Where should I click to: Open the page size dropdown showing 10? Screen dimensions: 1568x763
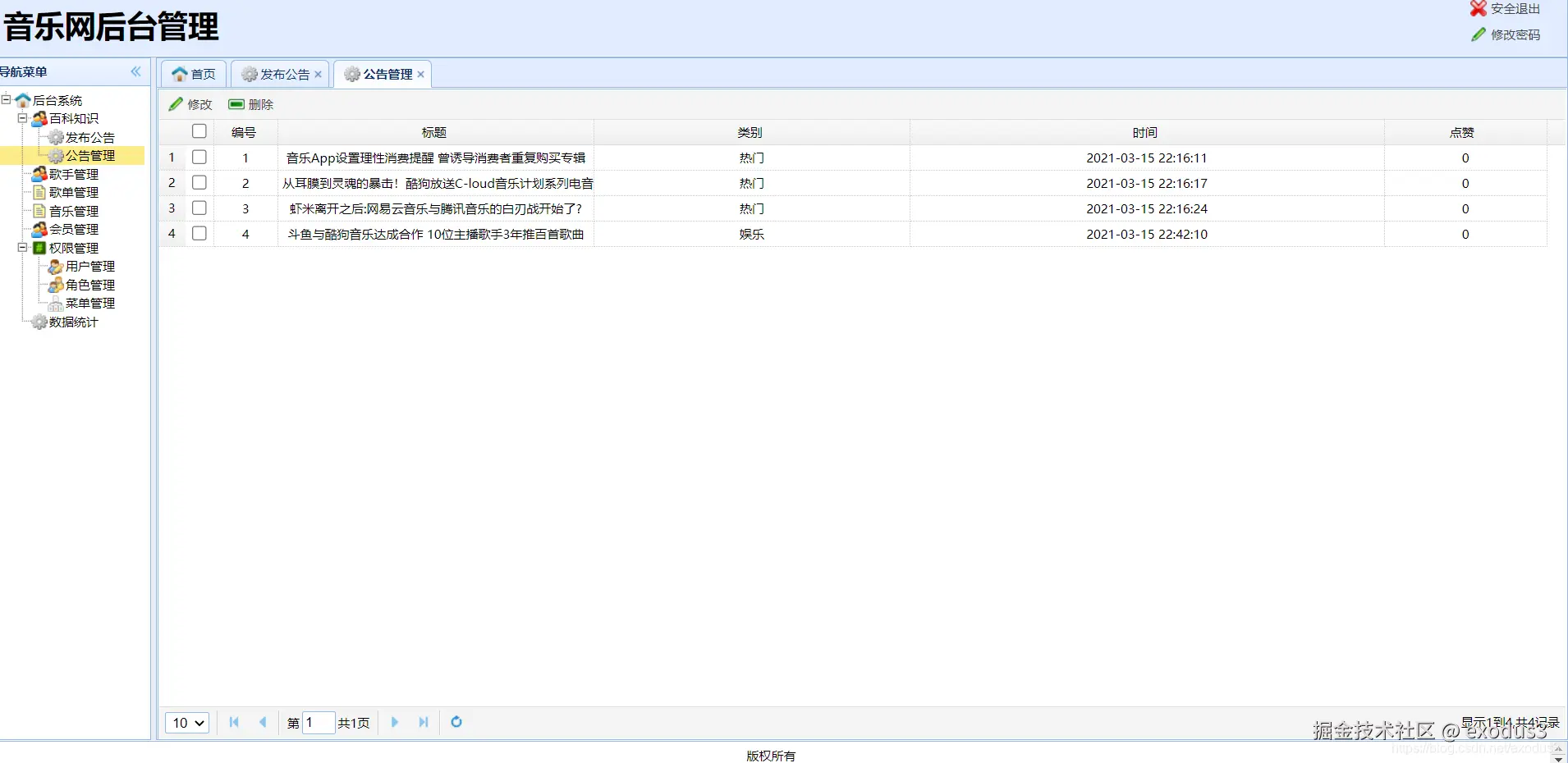tap(187, 722)
